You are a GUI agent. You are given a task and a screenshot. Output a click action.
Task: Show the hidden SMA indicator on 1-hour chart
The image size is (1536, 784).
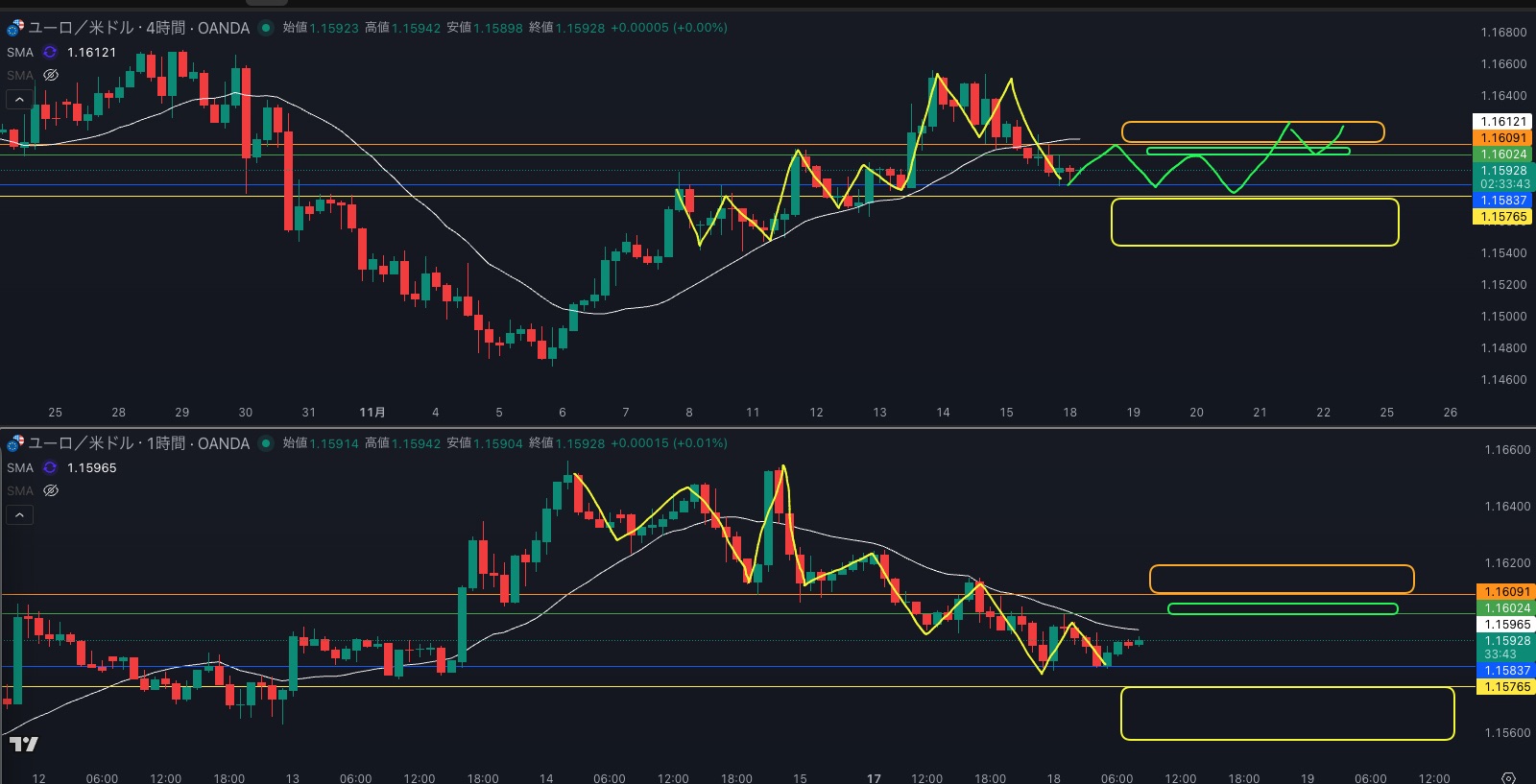click(x=51, y=490)
